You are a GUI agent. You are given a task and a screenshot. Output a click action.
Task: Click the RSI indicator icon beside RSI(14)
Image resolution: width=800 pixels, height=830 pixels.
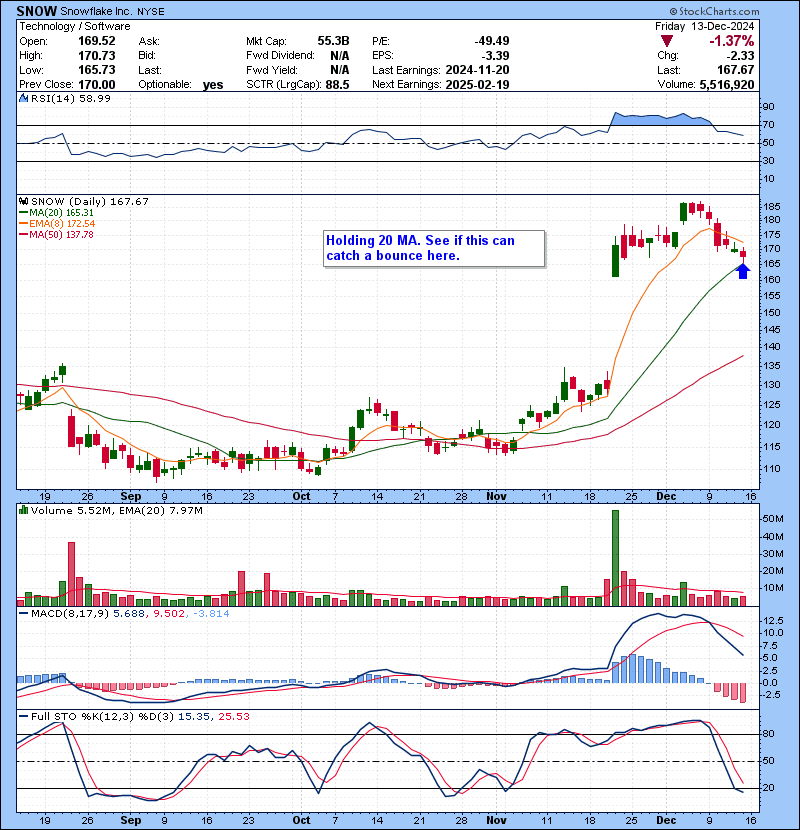pyautogui.click(x=23, y=98)
